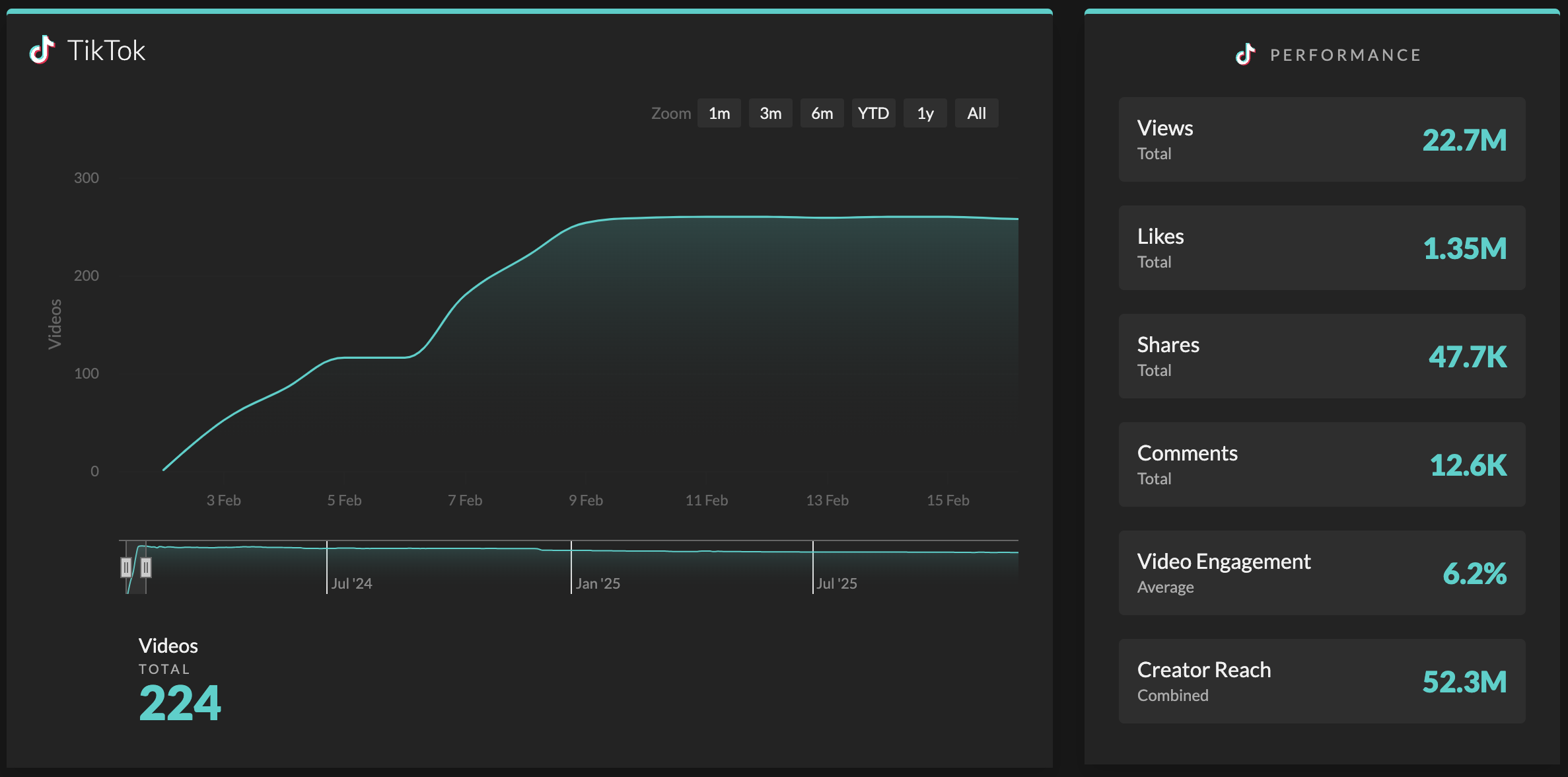The width and height of the screenshot is (1568, 777).
Task: Open the Likes total card
Action: (1321, 247)
